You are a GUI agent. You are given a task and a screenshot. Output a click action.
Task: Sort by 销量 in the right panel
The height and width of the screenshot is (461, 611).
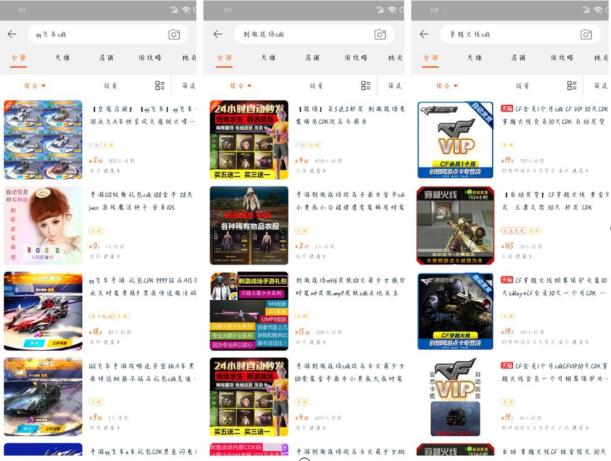pos(524,86)
